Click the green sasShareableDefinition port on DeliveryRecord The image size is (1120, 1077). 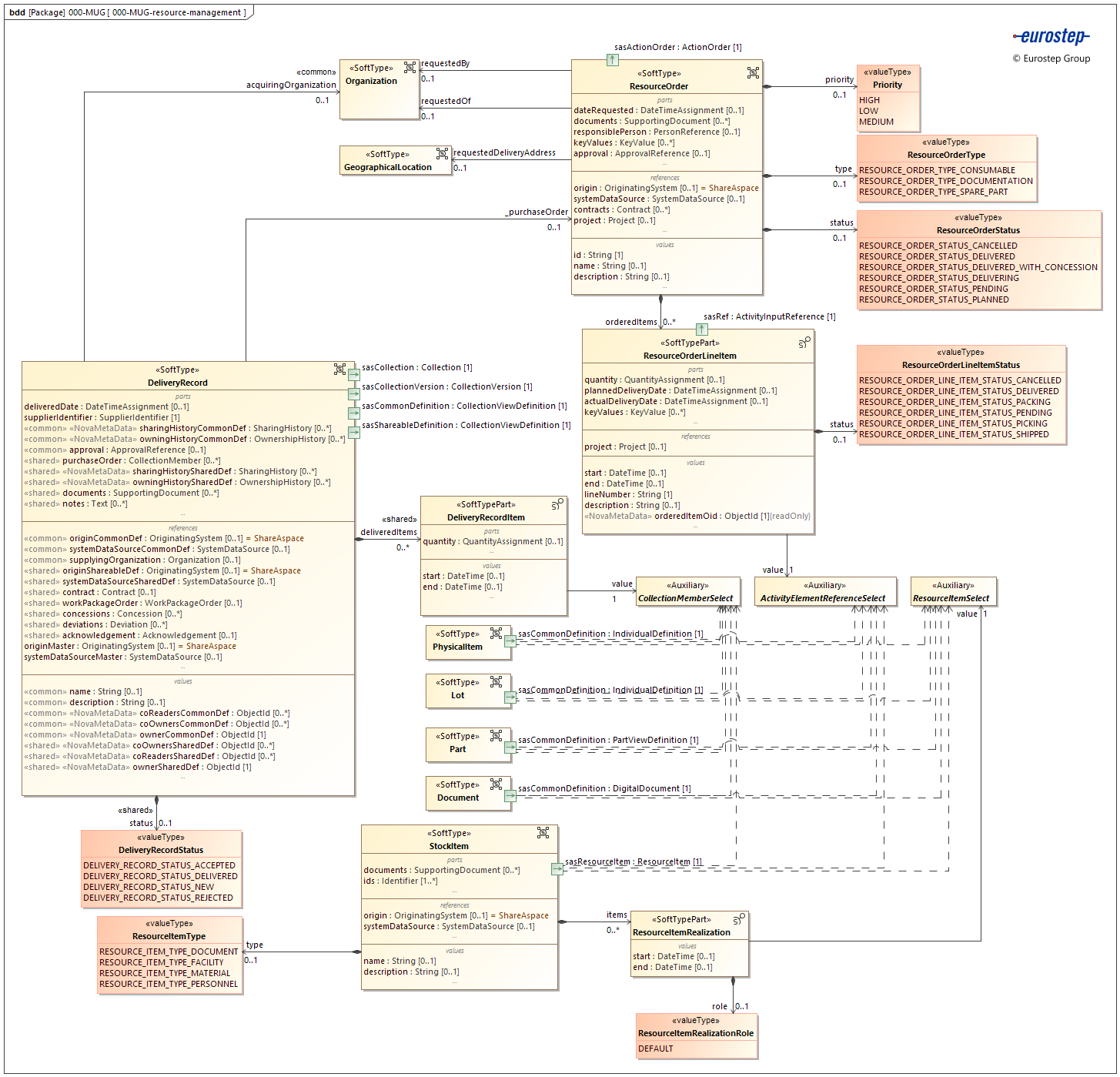[353, 432]
